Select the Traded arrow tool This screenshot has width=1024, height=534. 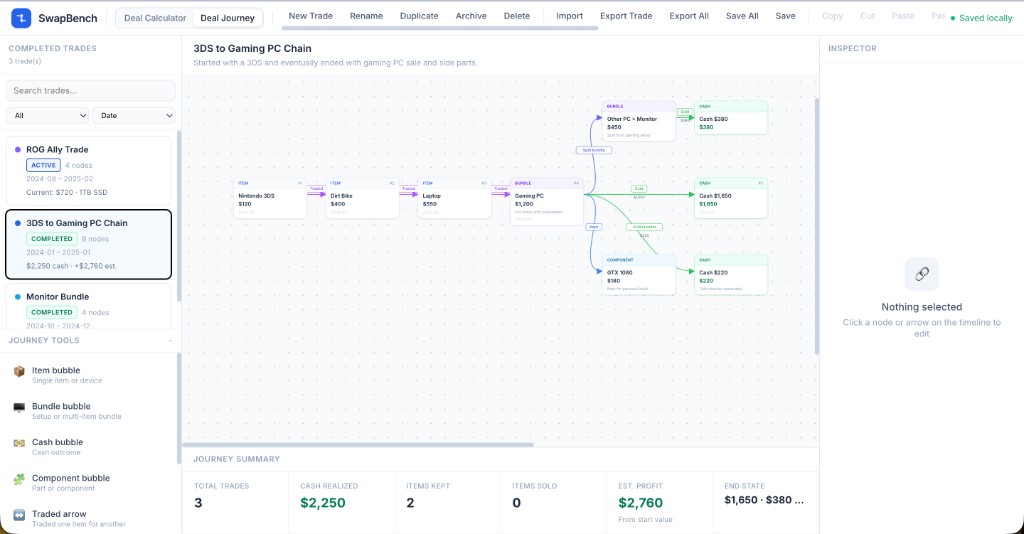click(89, 518)
